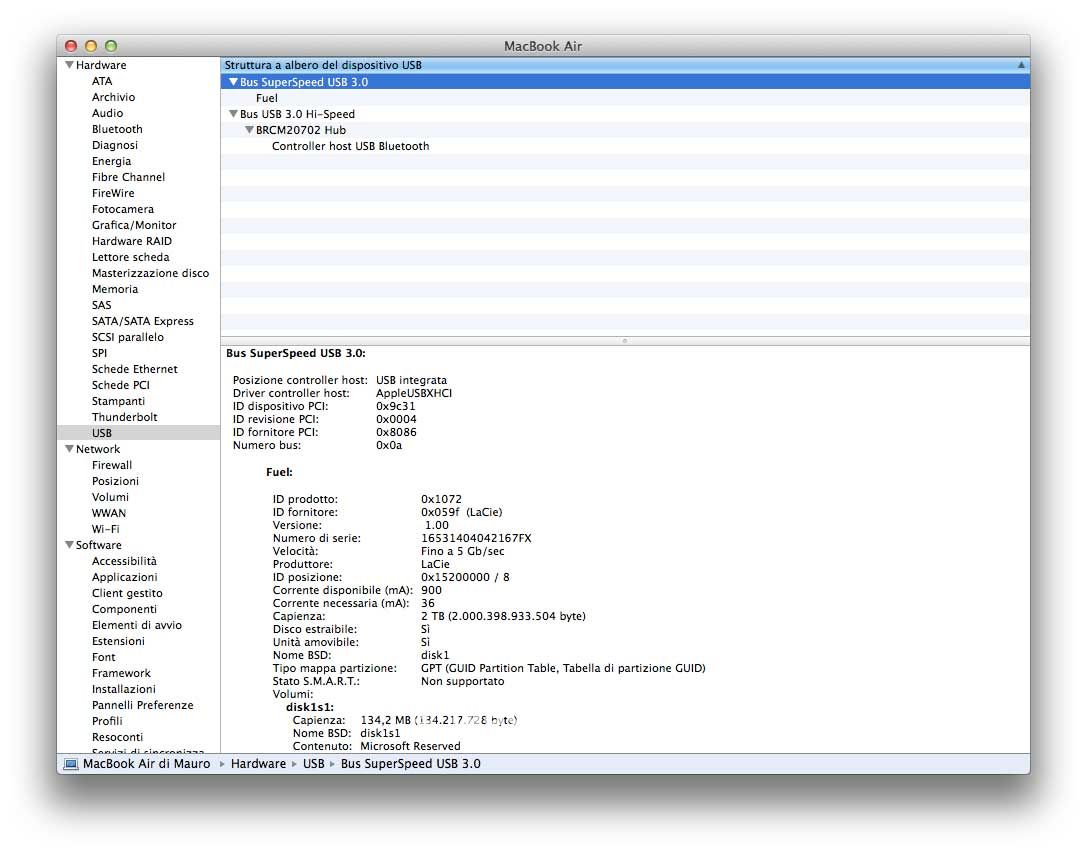Select Bluetooth in the sidebar
Viewport: 1087px width, 853px height.
pos(117,129)
